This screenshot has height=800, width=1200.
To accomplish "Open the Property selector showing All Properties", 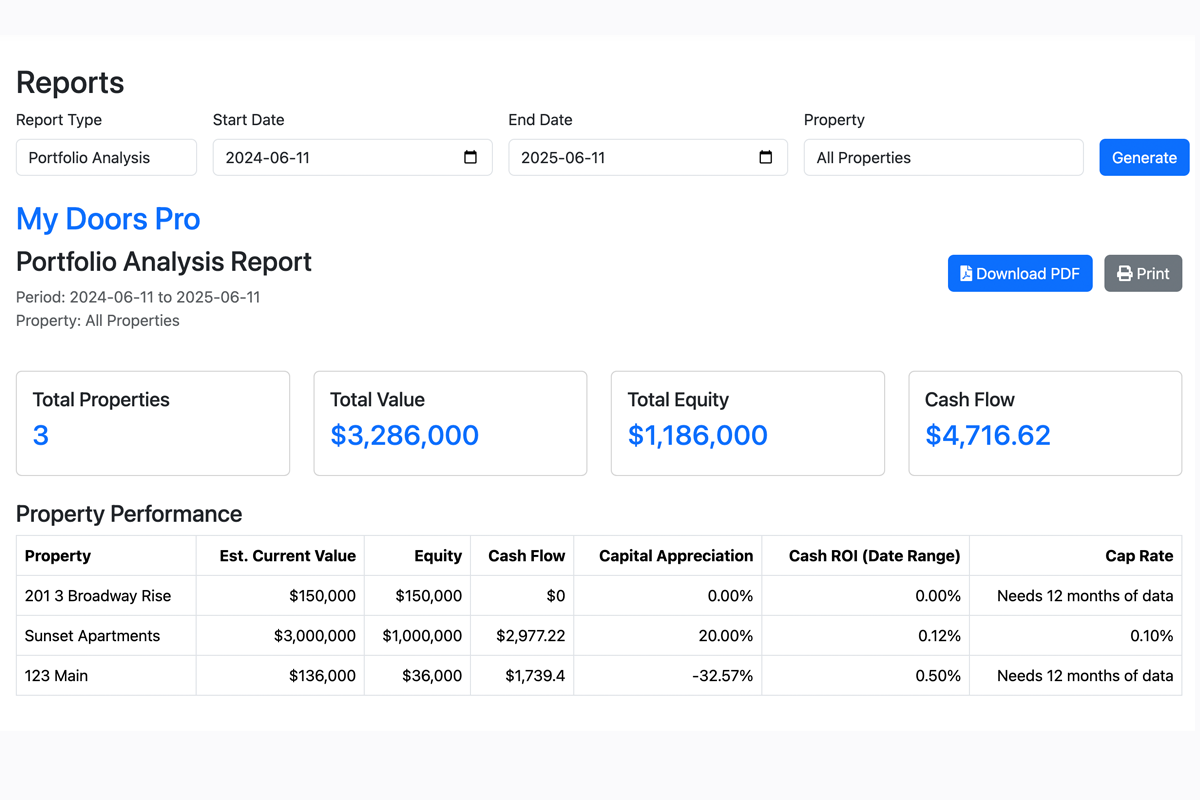I will coord(942,157).
